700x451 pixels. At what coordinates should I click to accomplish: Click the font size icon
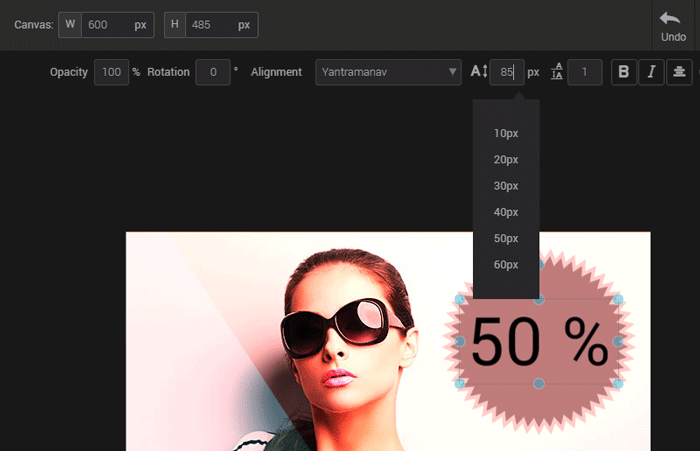click(479, 72)
